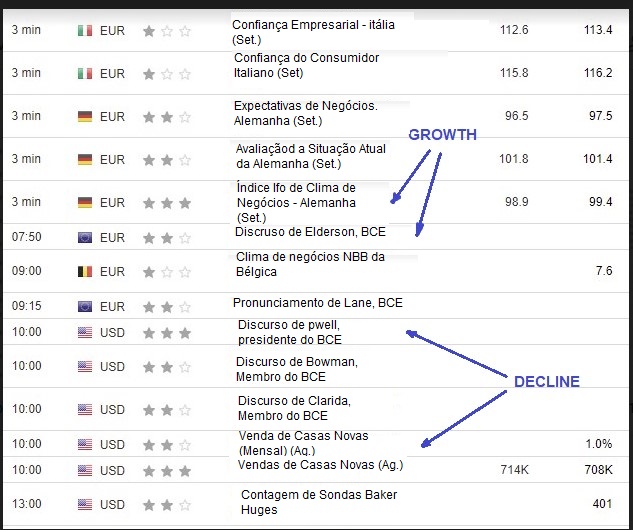Click the US flag in Clarida speech row

pyautogui.click(x=85, y=409)
